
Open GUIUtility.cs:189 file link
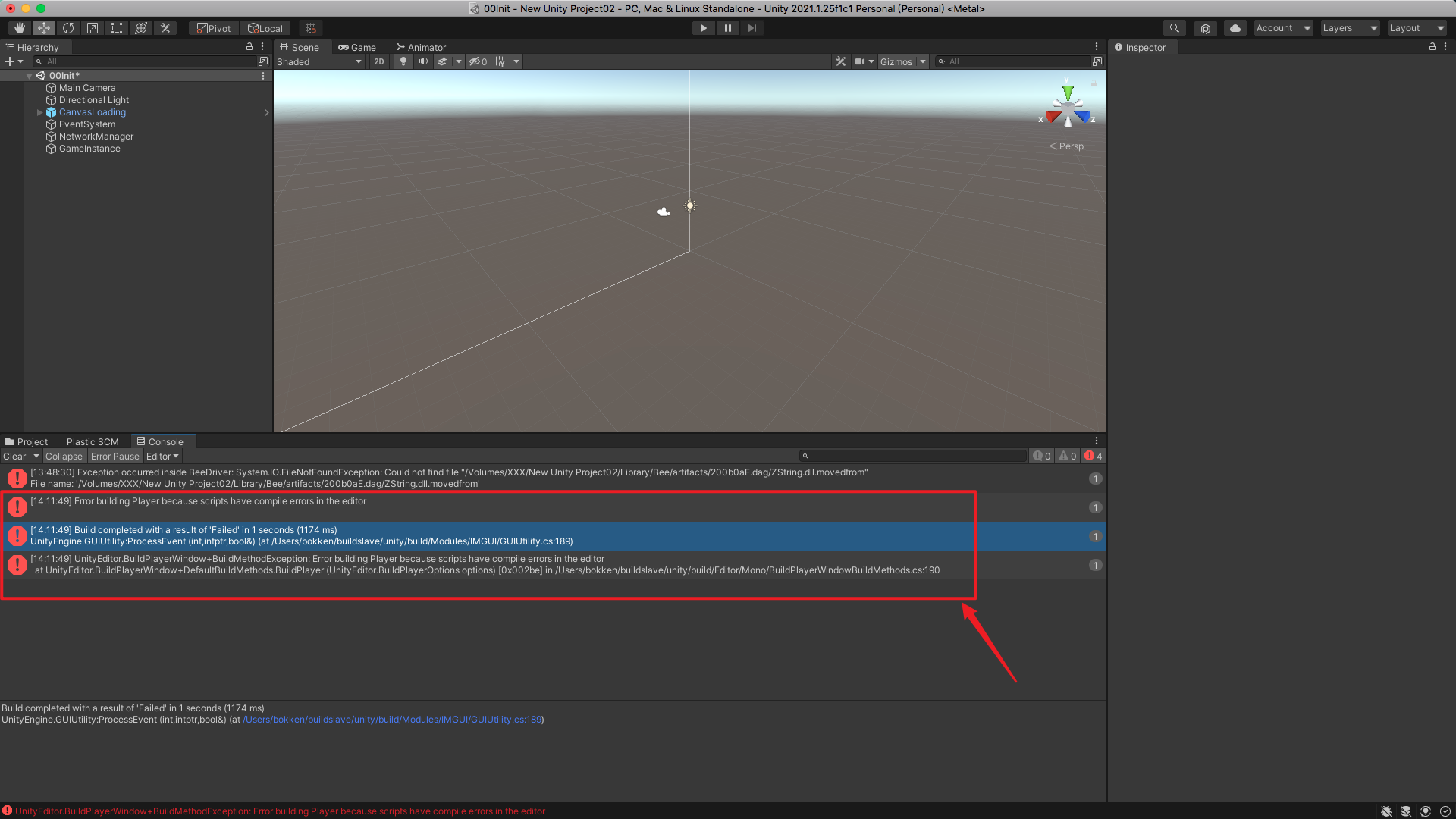(x=393, y=720)
